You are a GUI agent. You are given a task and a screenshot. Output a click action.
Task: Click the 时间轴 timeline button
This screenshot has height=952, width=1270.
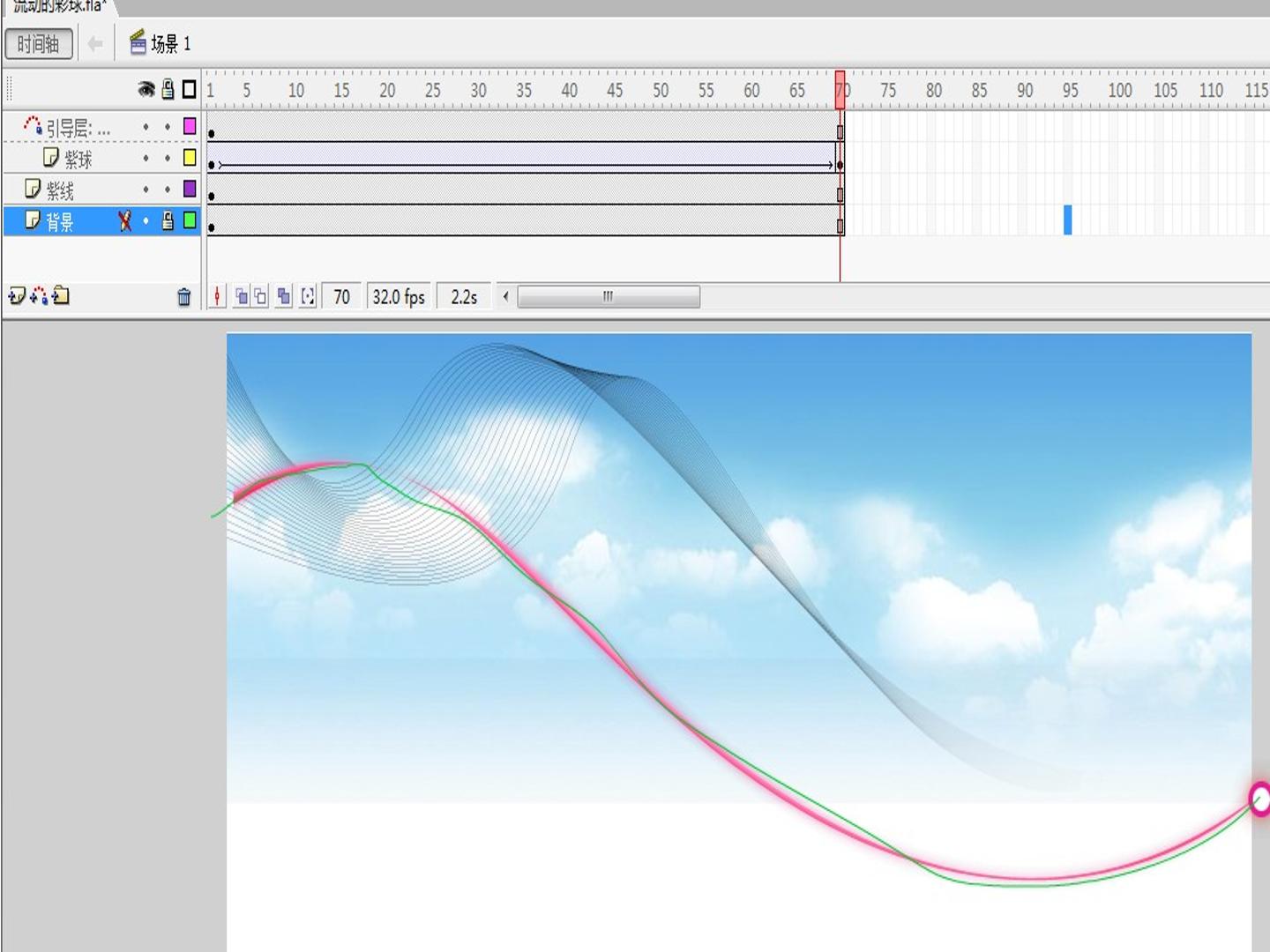pos(39,43)
